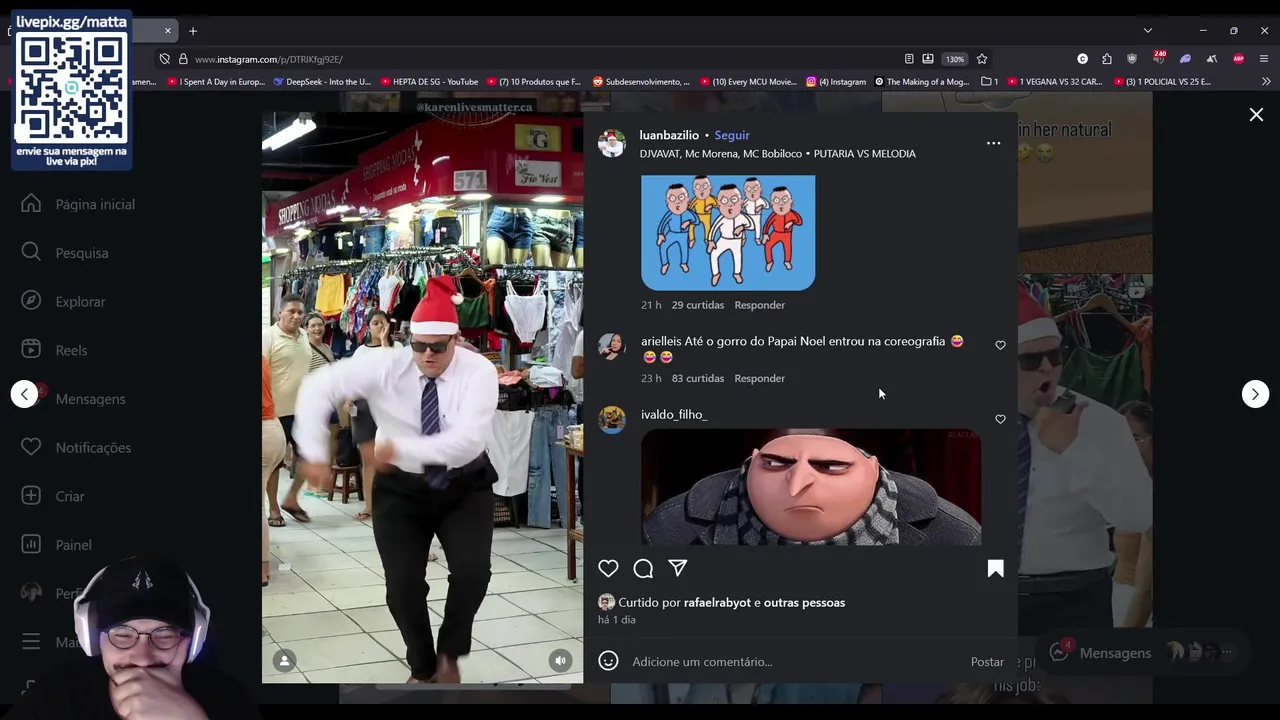The width and height of the screenshot is (1280, 720).
Task: Open the bookmark folder labeled 1
Action: tap(990, 82)
